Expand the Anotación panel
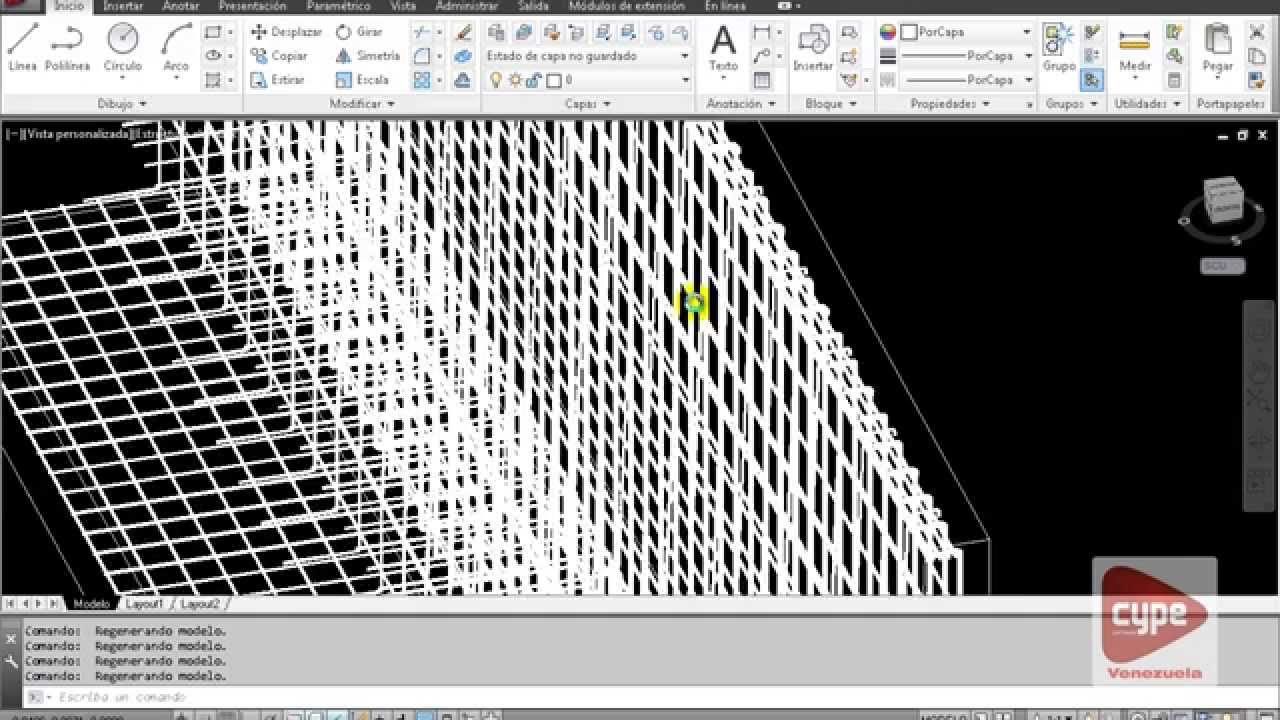The height and width of the screenshot is (720, 1280). point(741,103)
